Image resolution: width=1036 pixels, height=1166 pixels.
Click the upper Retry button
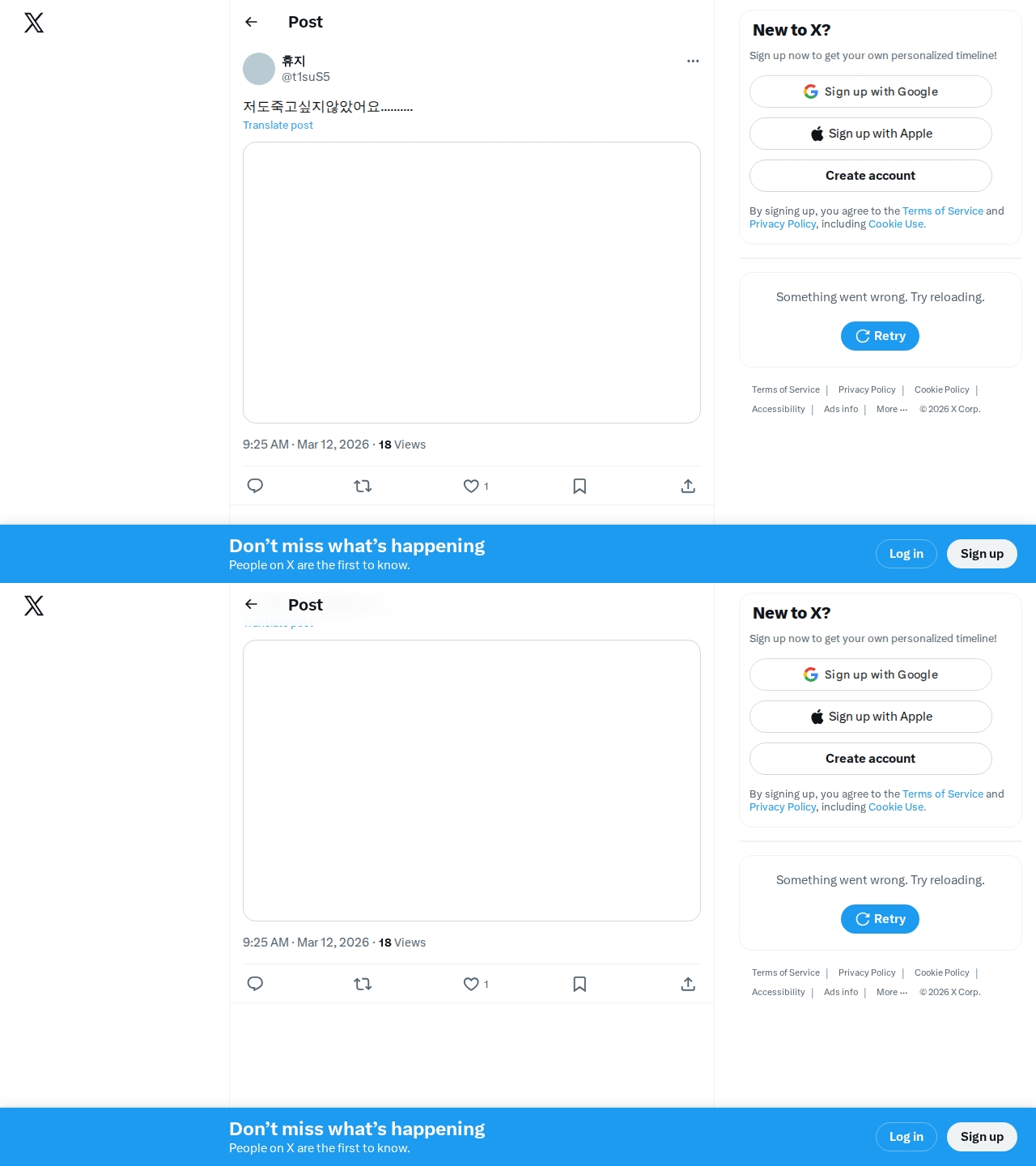pyautogui.click(x=880, y=336)
